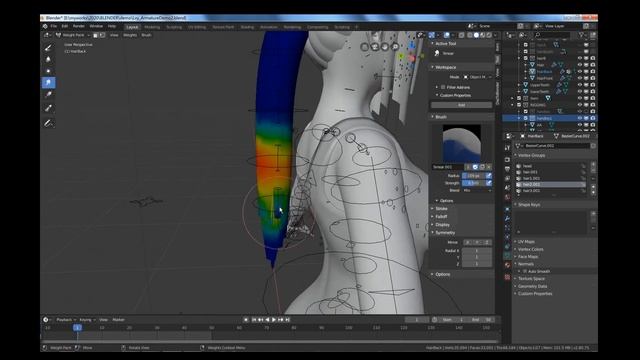This screenshot has height=360, width=640.
Task: Click the Blender logo menu icon
Action: coord(45,26)
